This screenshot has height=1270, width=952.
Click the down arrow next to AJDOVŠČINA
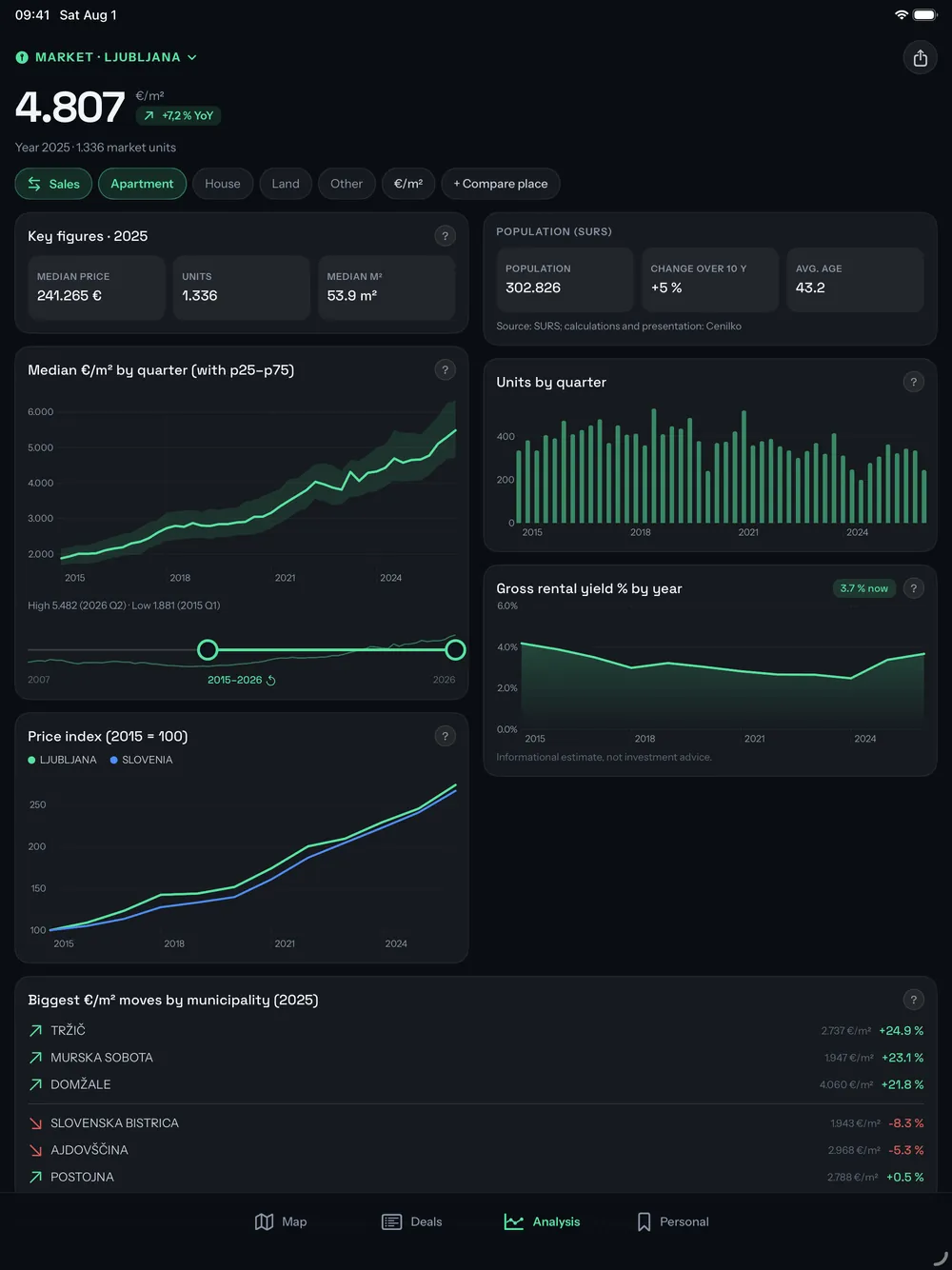pyautogui.click(x=35, y=1150)
